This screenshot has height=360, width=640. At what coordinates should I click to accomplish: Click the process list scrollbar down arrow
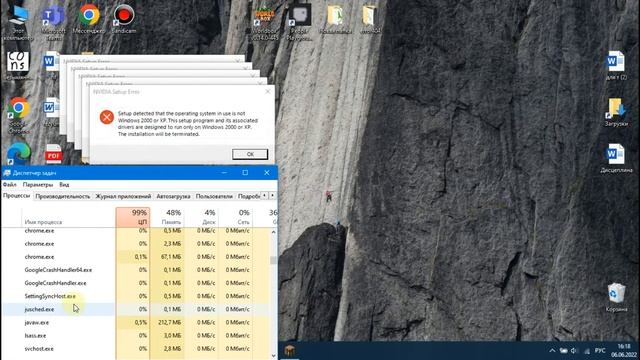point(273,356)
